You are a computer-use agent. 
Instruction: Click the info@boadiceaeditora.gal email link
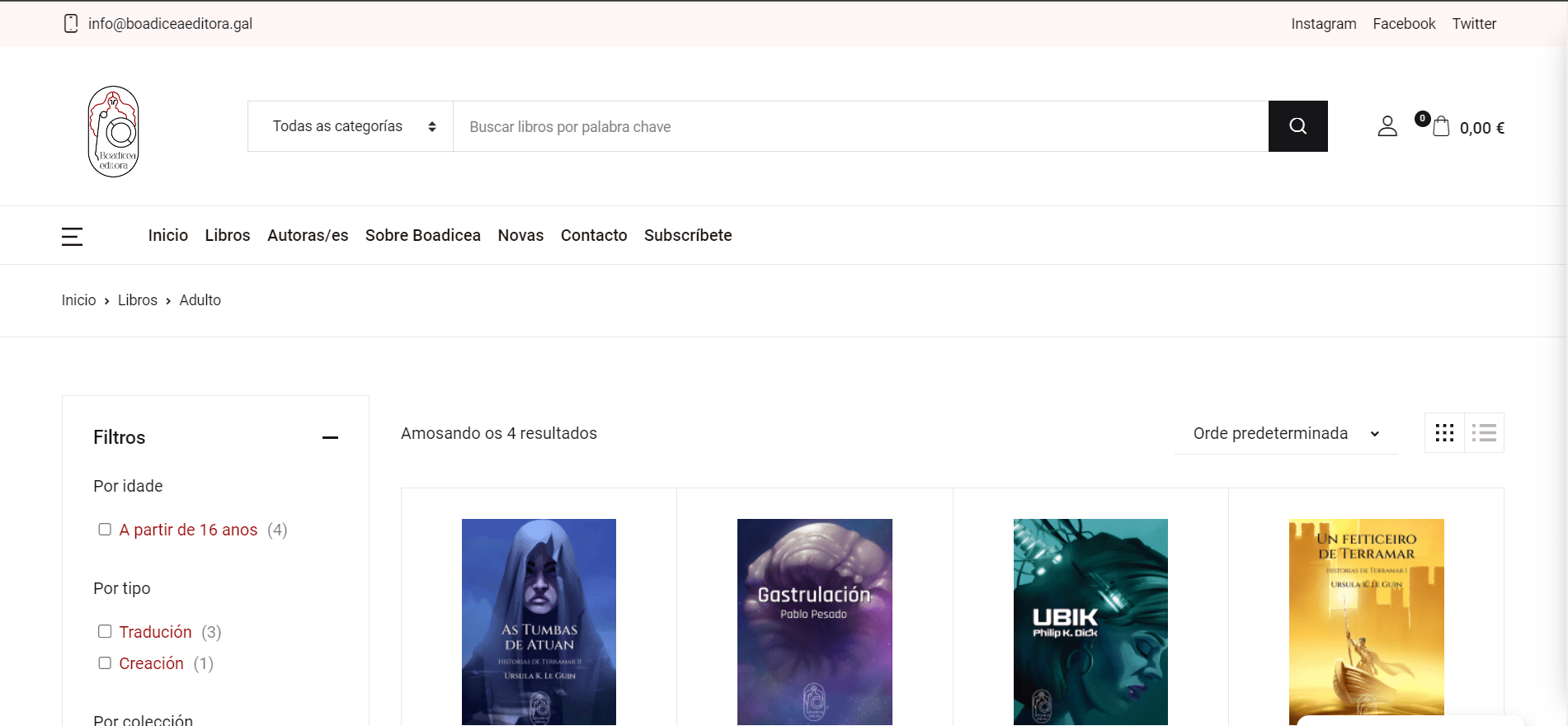pos(171,24)
